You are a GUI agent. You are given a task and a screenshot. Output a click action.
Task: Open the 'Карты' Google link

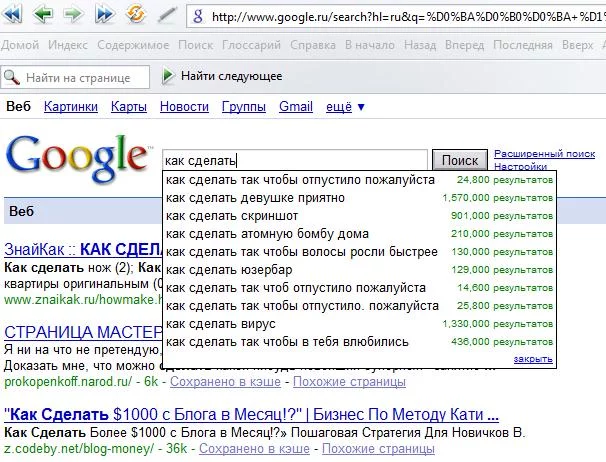[129, 106]
